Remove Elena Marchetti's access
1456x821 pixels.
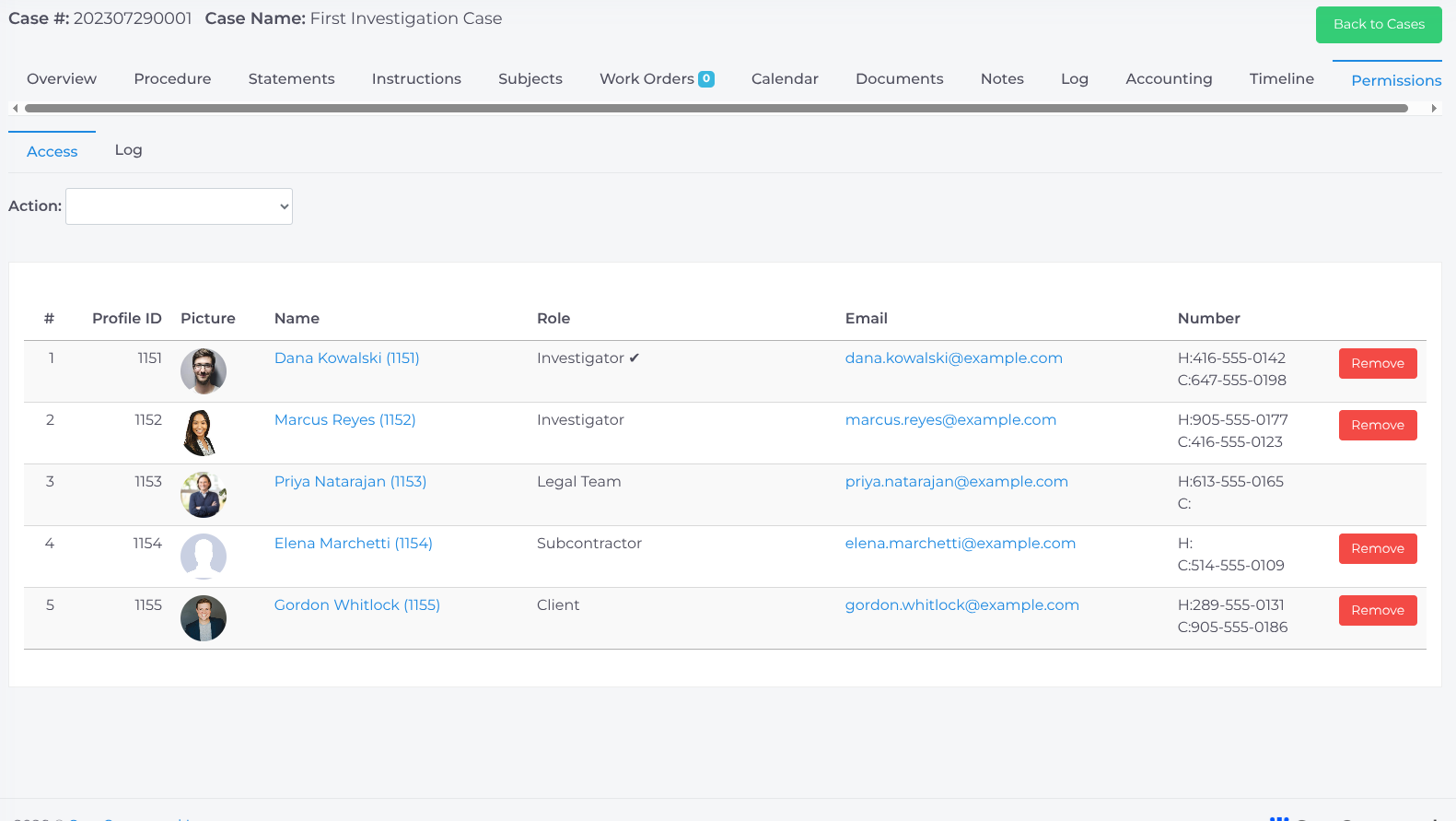pos(1378,549)
